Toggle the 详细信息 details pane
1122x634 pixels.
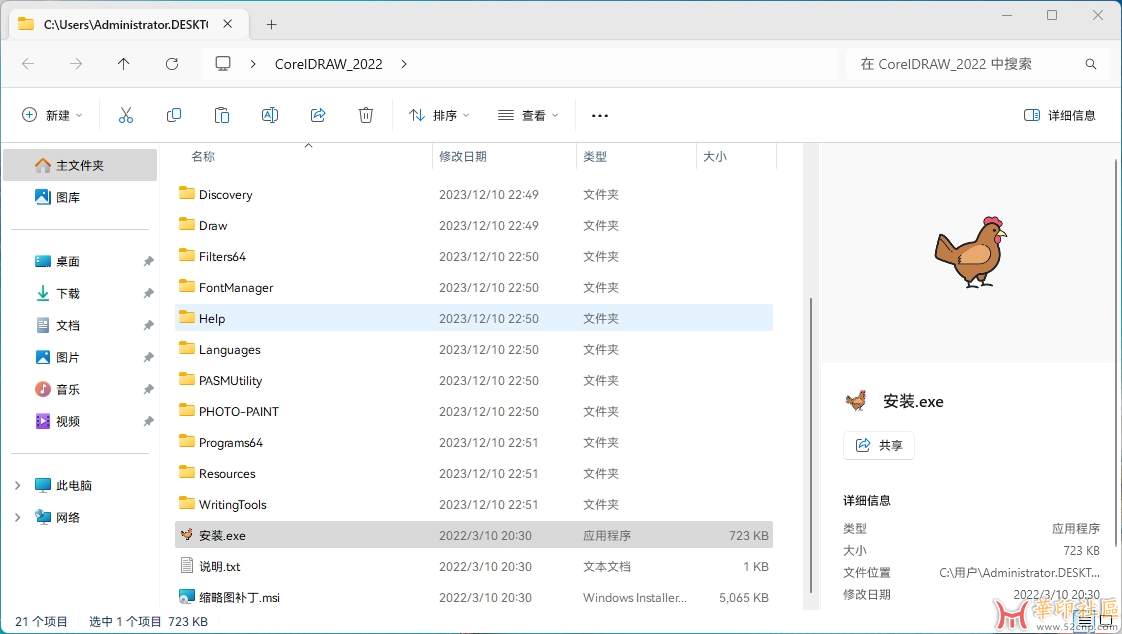(1060, 115)
